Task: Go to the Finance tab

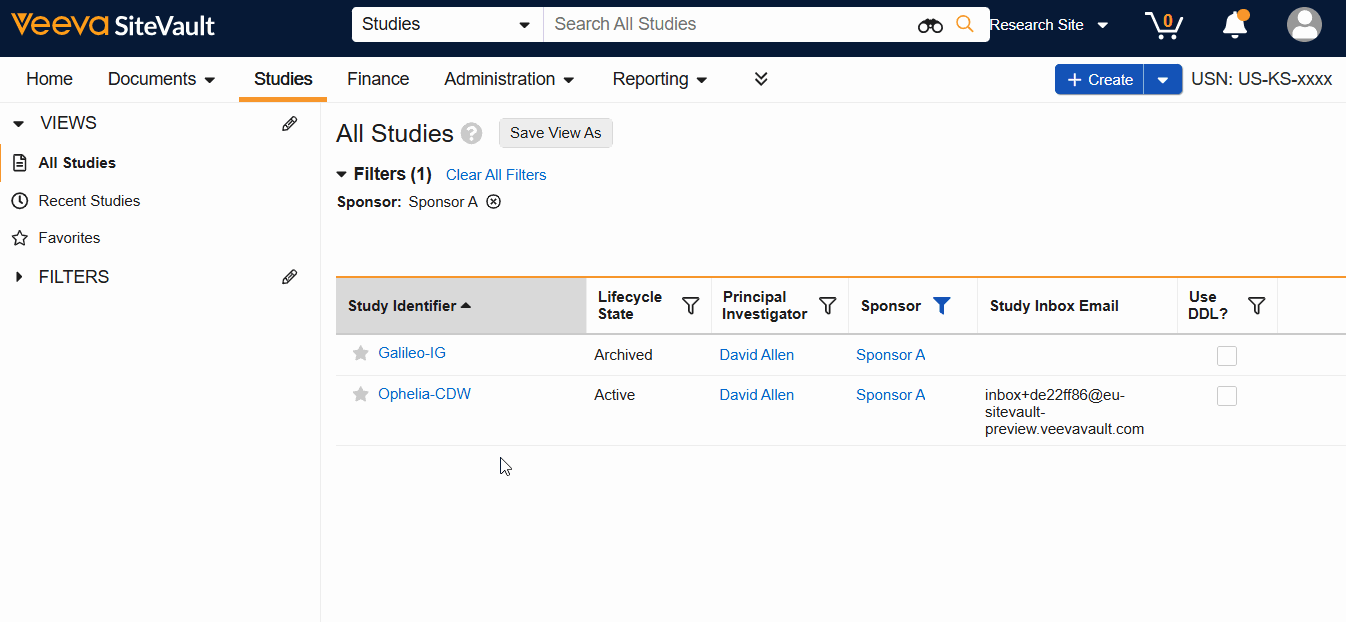Action: pos(378,79)
